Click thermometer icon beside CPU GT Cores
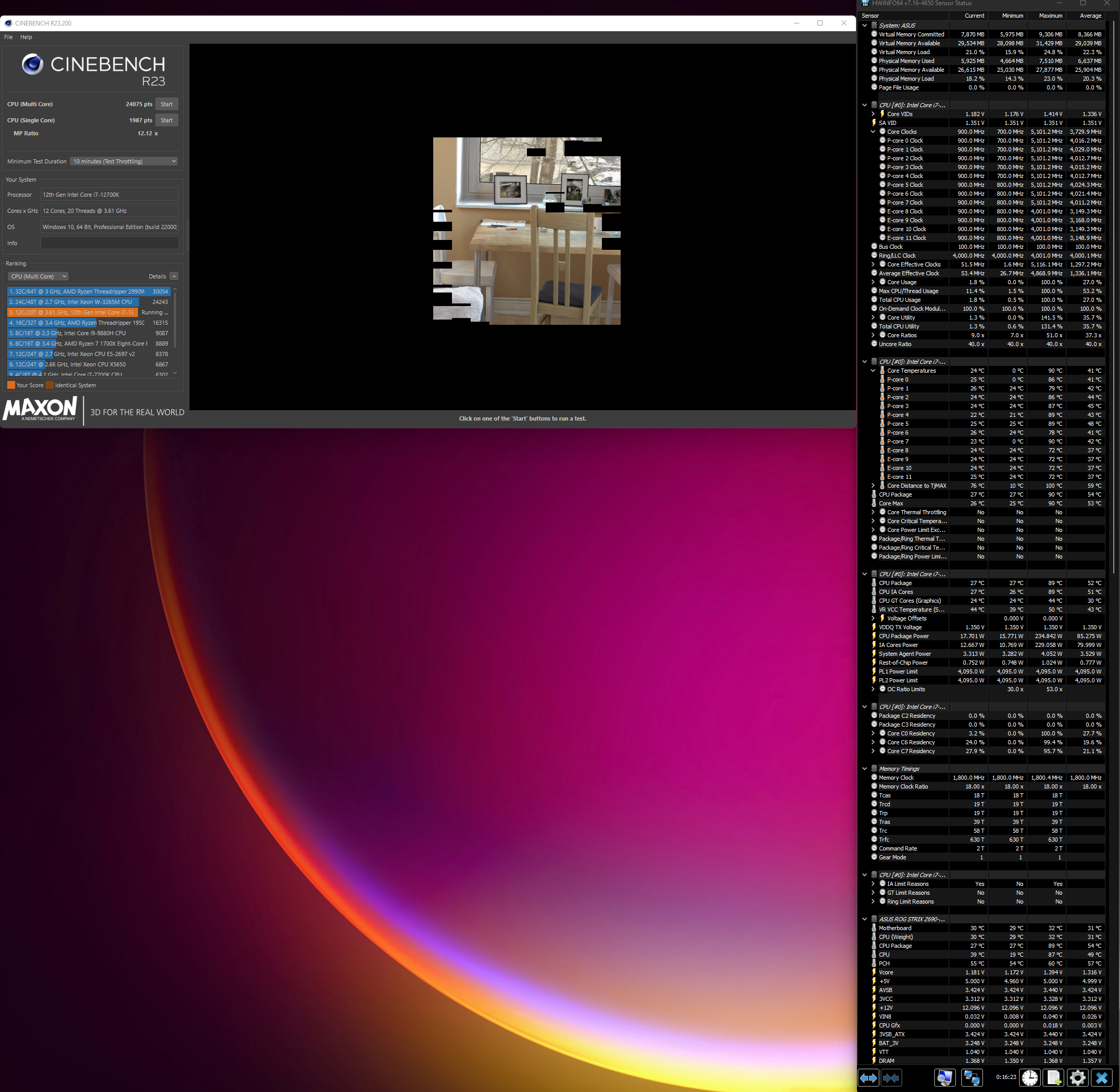1120x1092 pixels. coord(874,600)
